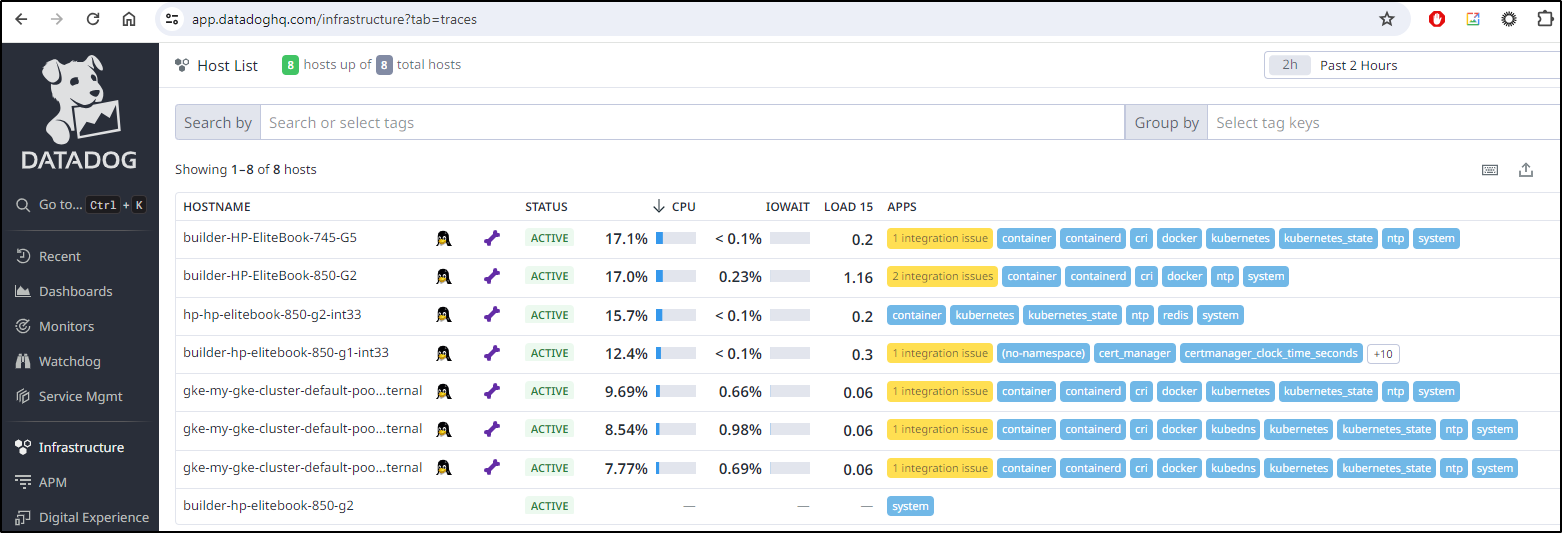Open the keyboard shortcuts icon
Viewport: 1562px width, 533px height.
coord(1490,170)
